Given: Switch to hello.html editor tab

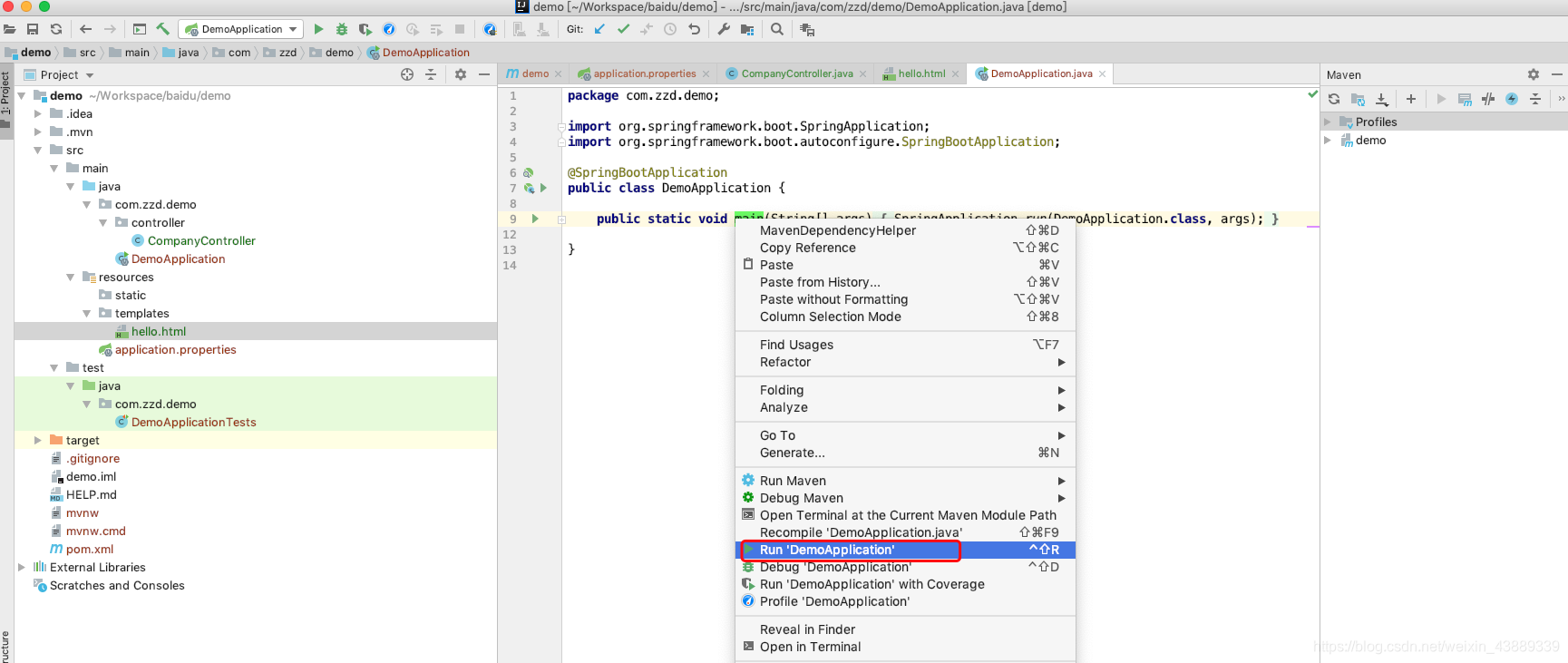Looking at the screenshot, I should (x=921, y=73).
